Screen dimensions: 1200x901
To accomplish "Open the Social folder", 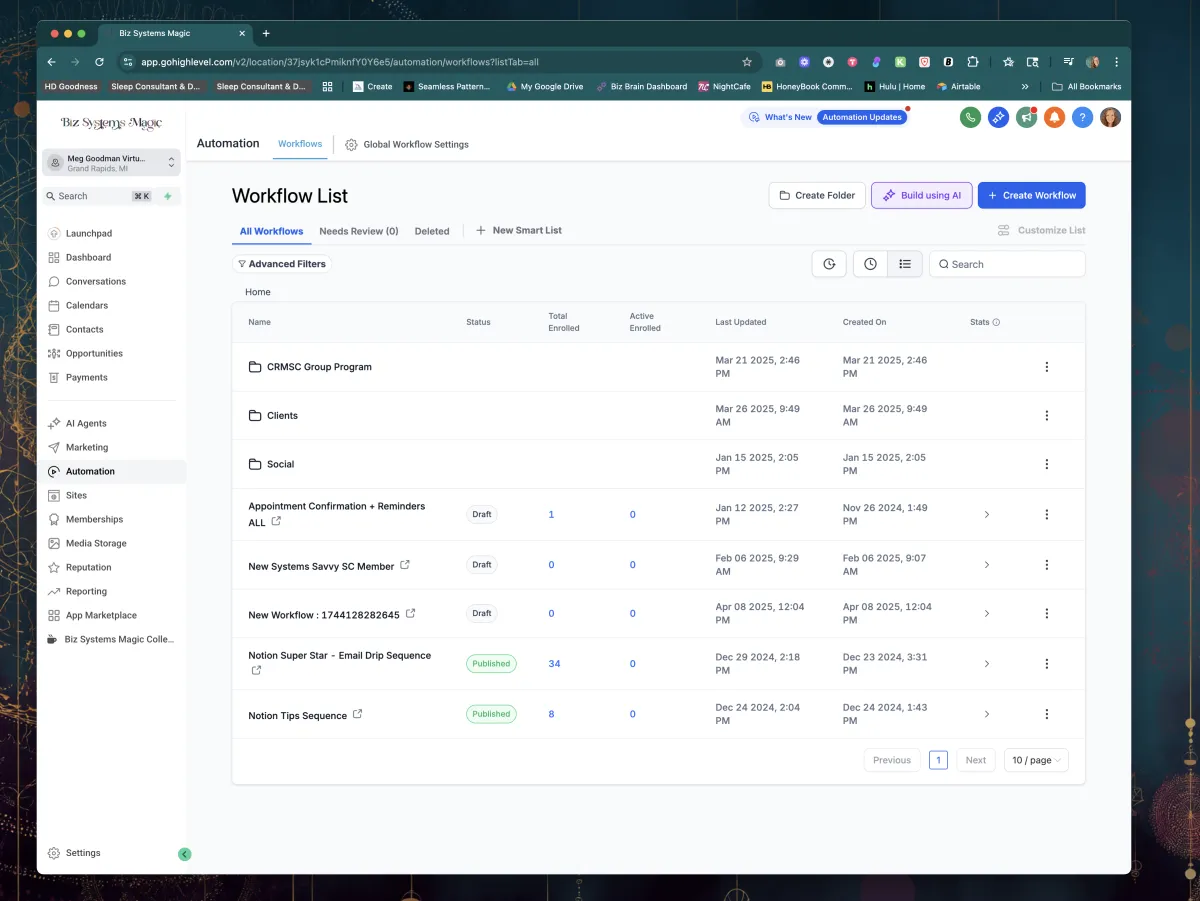I will pos(280,464).
